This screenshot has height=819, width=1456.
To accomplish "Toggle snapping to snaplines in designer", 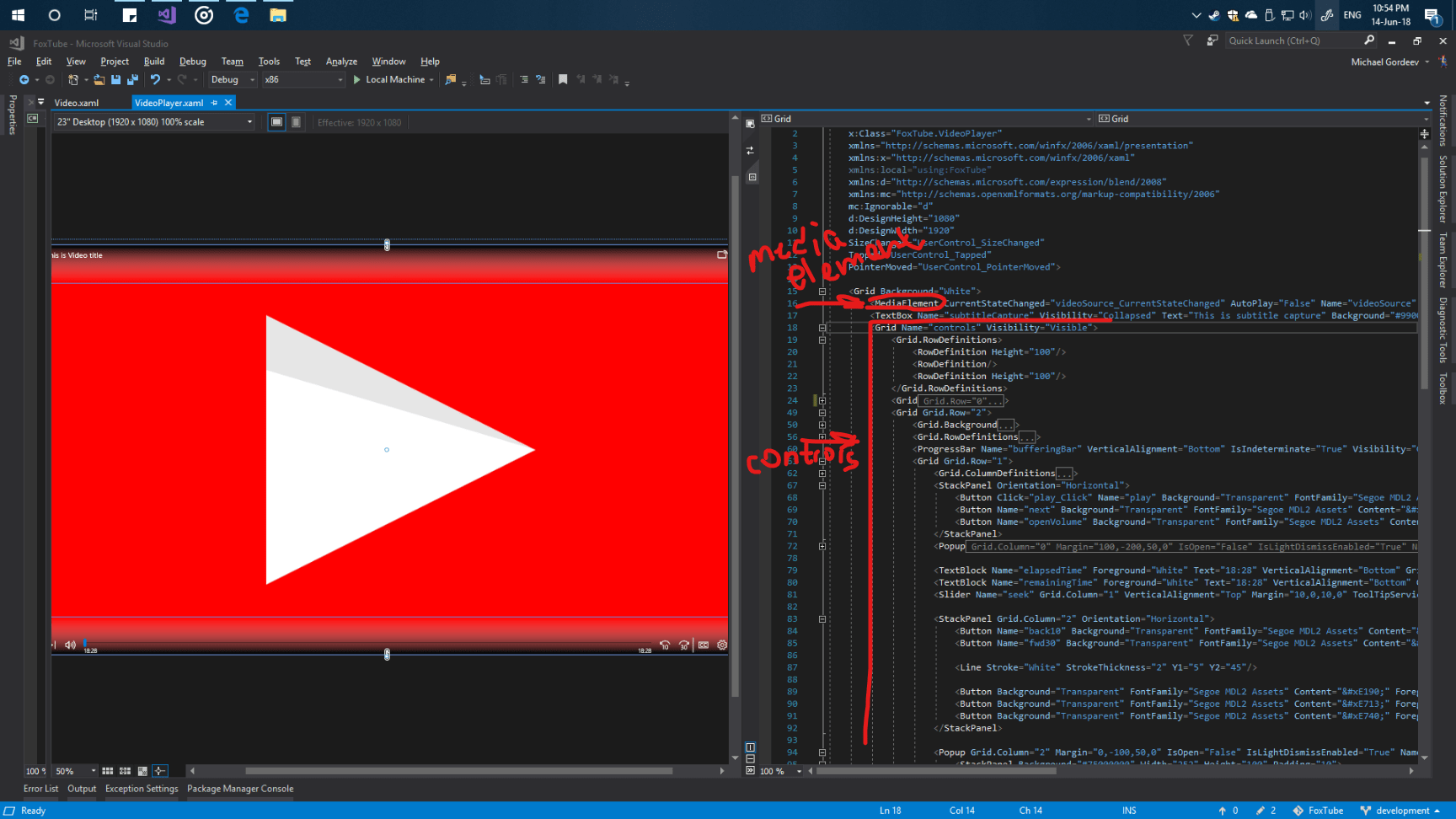I will click(x=160, y=771).
